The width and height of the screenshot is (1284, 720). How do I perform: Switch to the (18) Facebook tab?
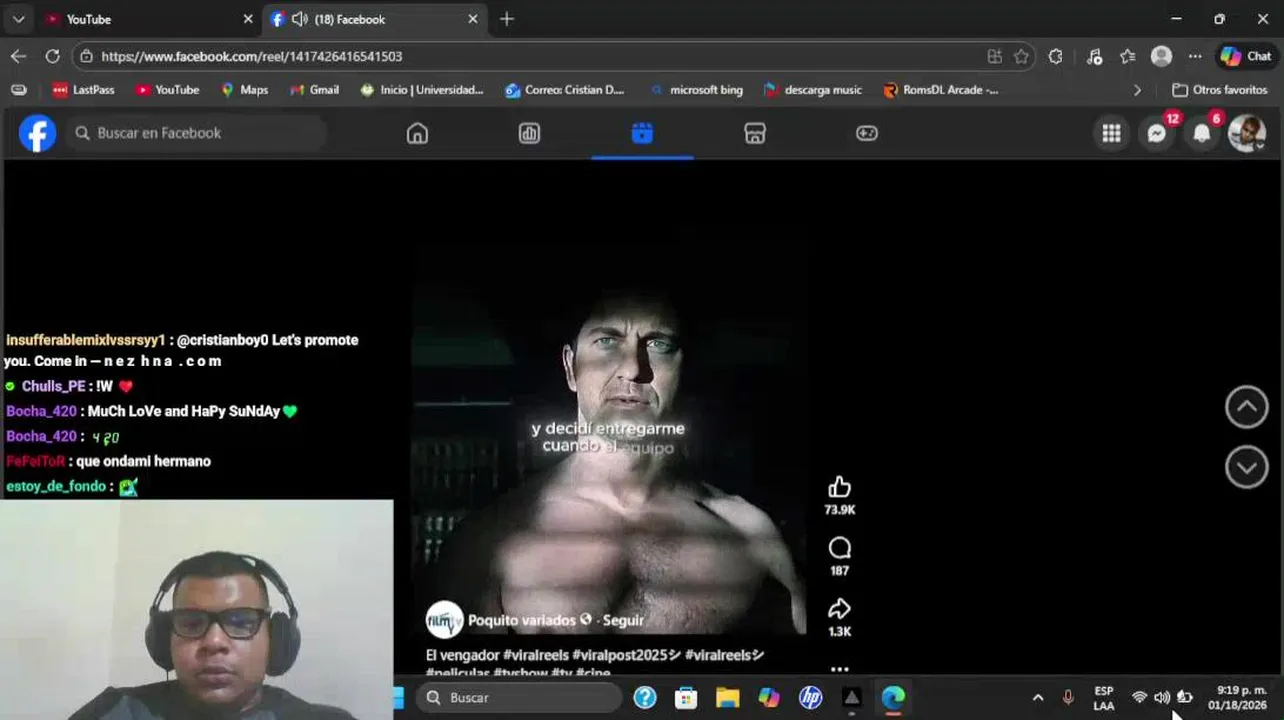click(x=375, y=19)
